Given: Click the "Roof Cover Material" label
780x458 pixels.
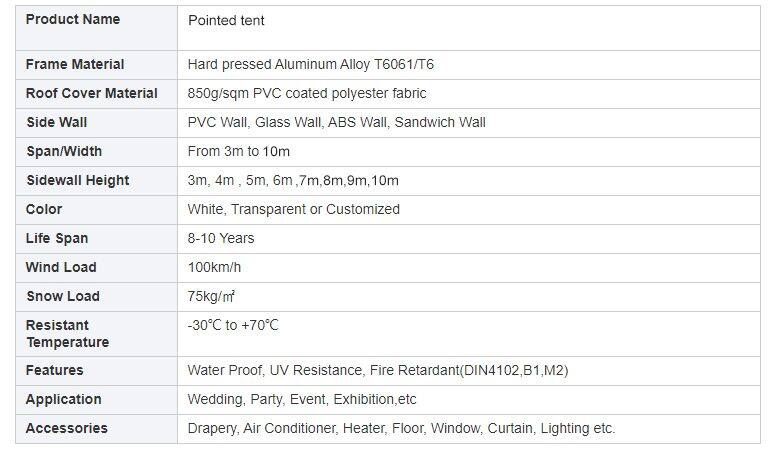Looking at the screenshot, I should click(92, 93).
